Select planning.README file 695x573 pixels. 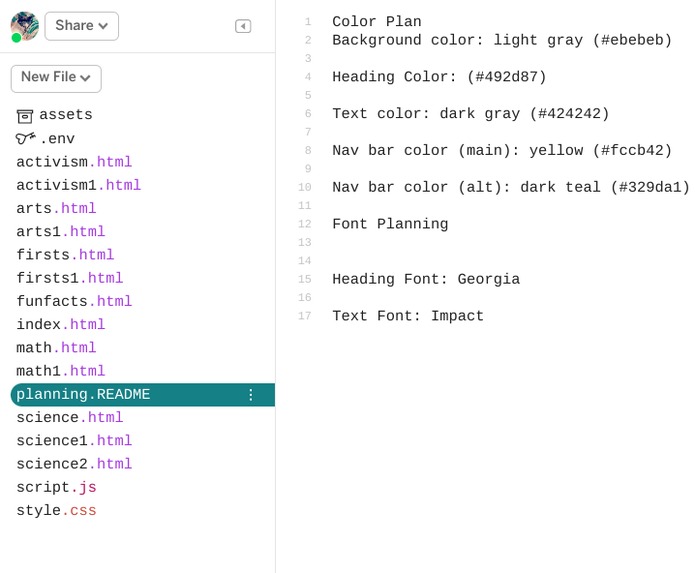(x=143, y=394)
